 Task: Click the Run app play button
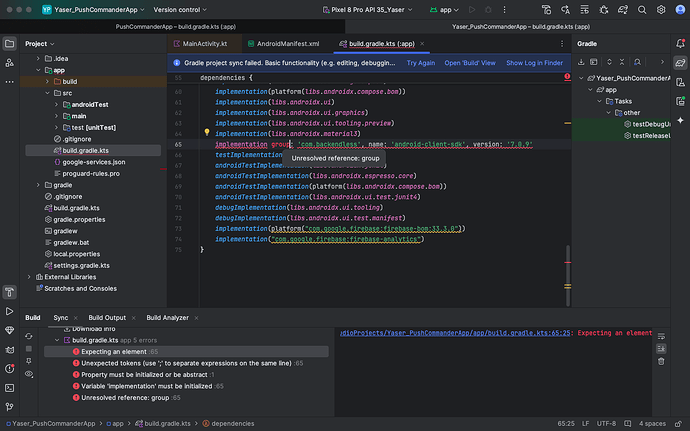472,10
